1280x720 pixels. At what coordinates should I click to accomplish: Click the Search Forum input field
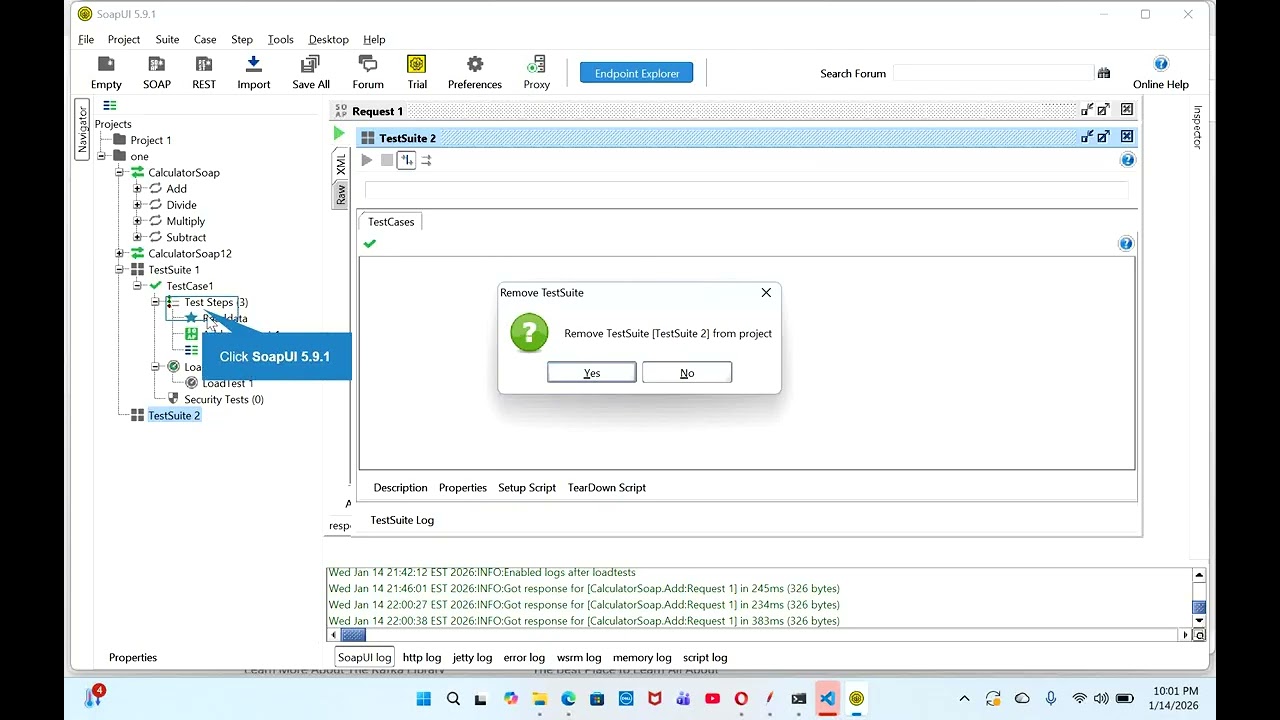pyautogui.click(x=993, y=73)
